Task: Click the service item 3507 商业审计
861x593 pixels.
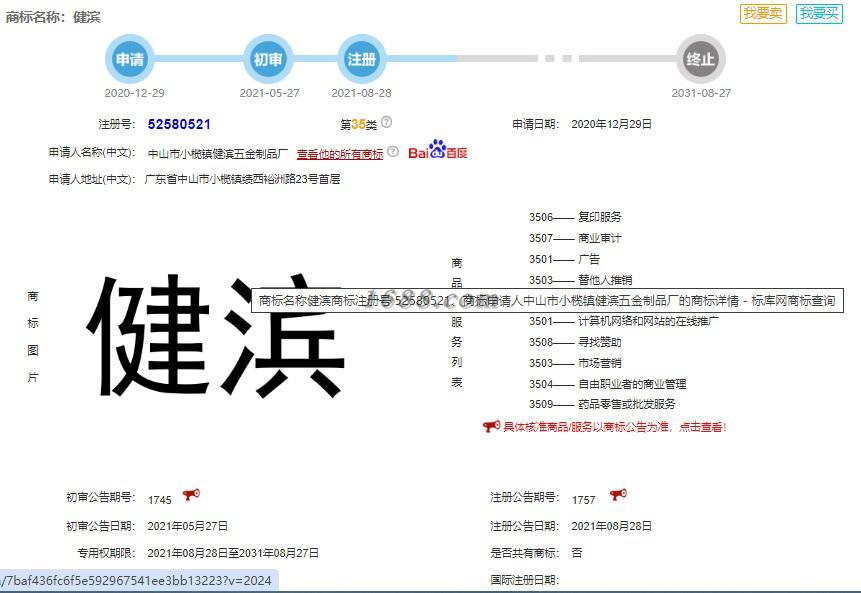Action: 575,238
